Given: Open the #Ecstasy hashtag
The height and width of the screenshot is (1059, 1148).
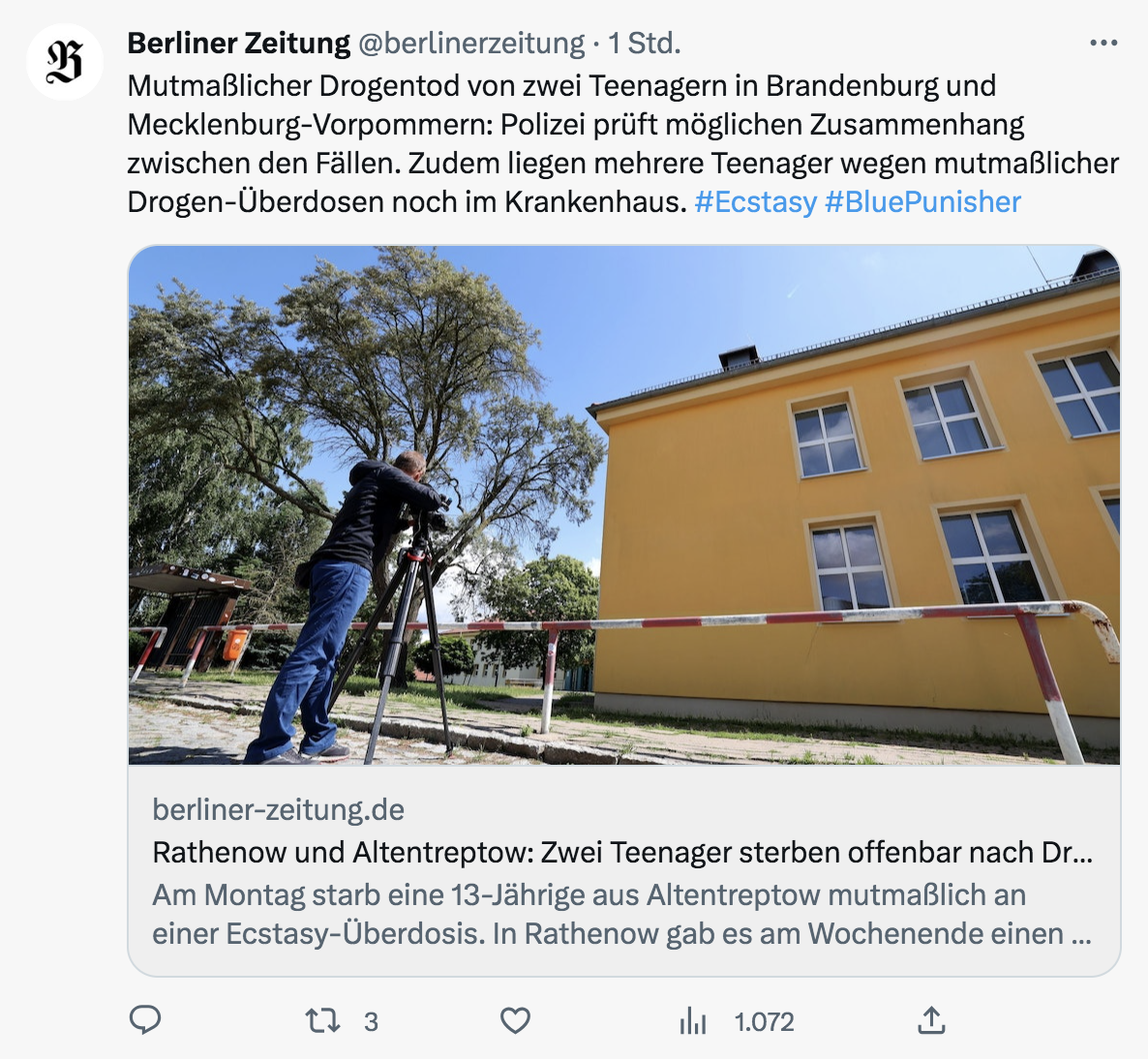Looking at the screenshot, I should pyautogui.click(x=755, y=202).
